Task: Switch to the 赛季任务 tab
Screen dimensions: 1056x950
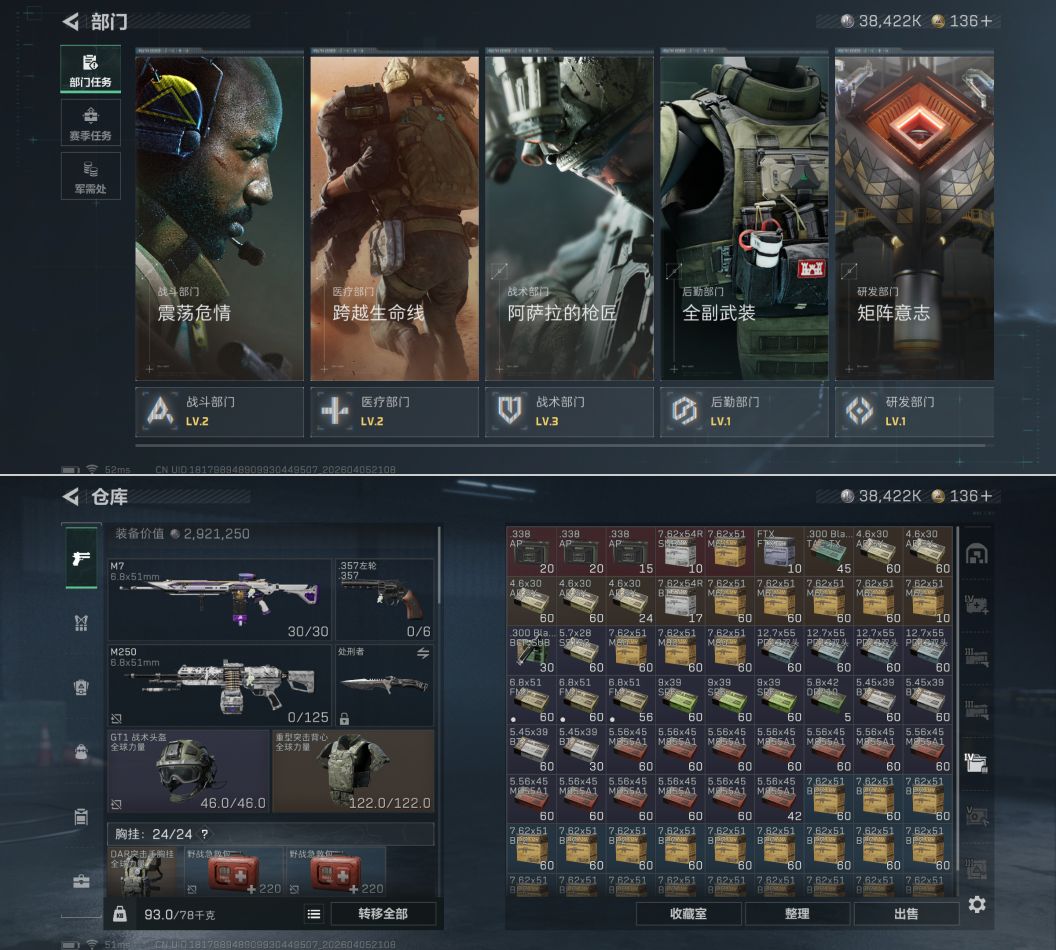Action: [90, 123]
